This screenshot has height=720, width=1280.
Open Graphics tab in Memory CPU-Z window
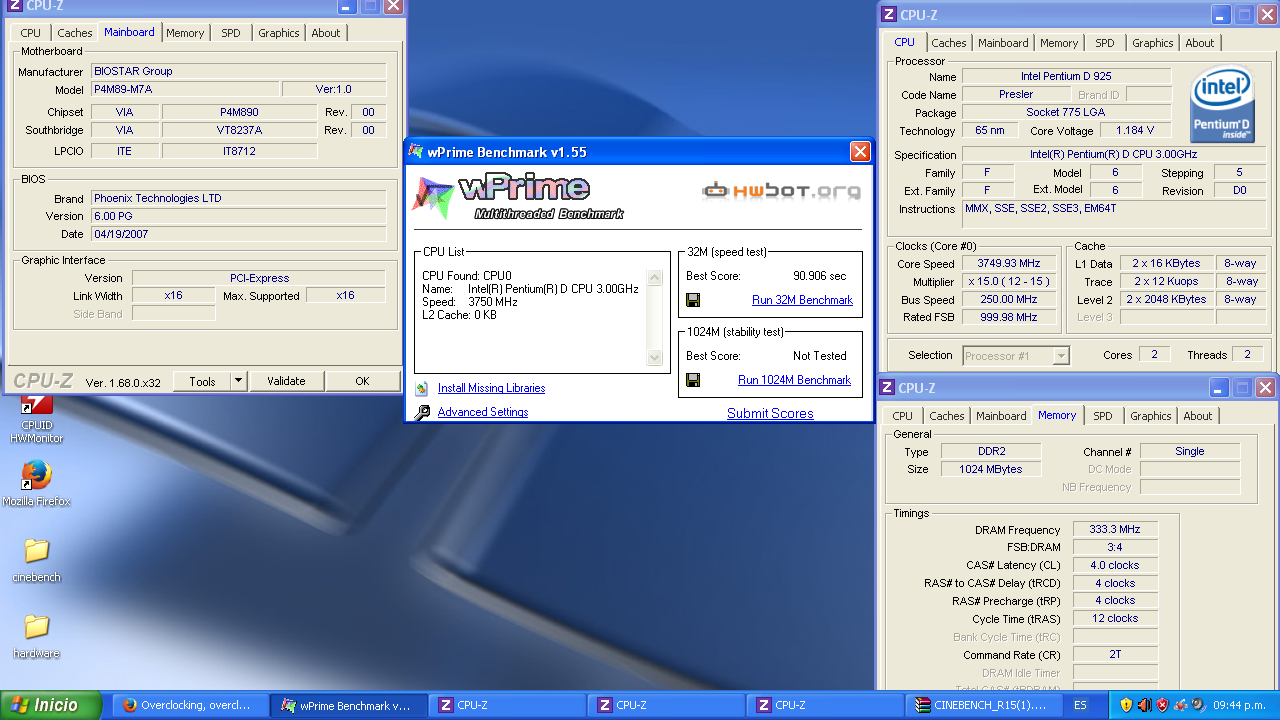click(1151, 416)
